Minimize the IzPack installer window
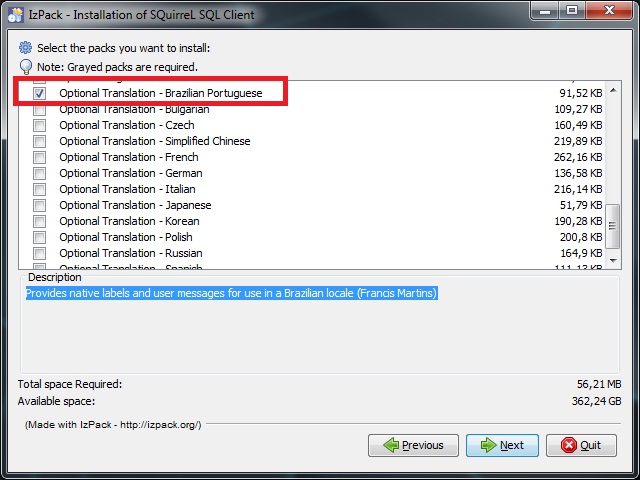Image resolution: width=640 pixels, height=480 pixels. coord(545,11)
